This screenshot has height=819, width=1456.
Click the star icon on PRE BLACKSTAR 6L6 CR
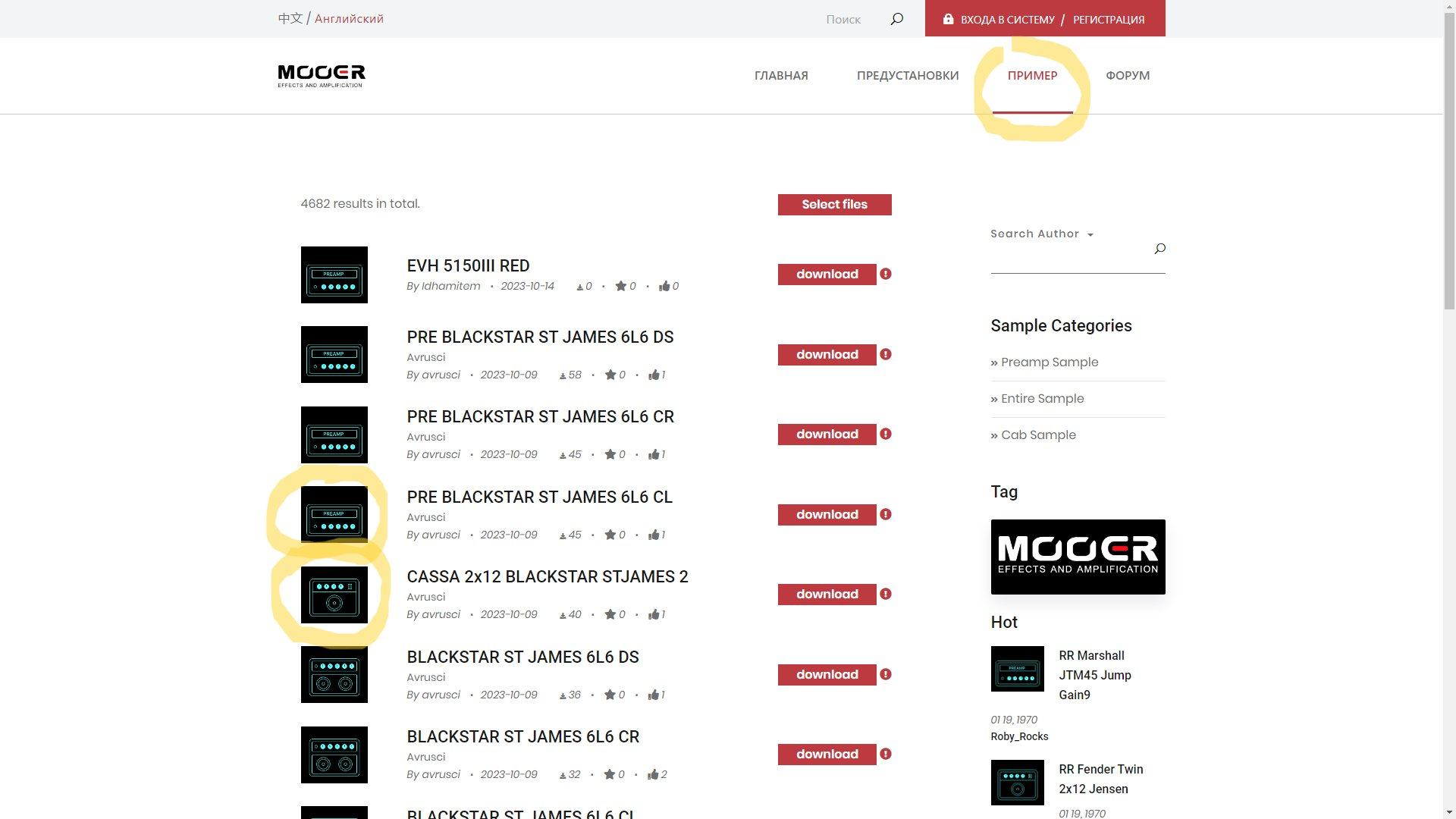click(610, 454)
